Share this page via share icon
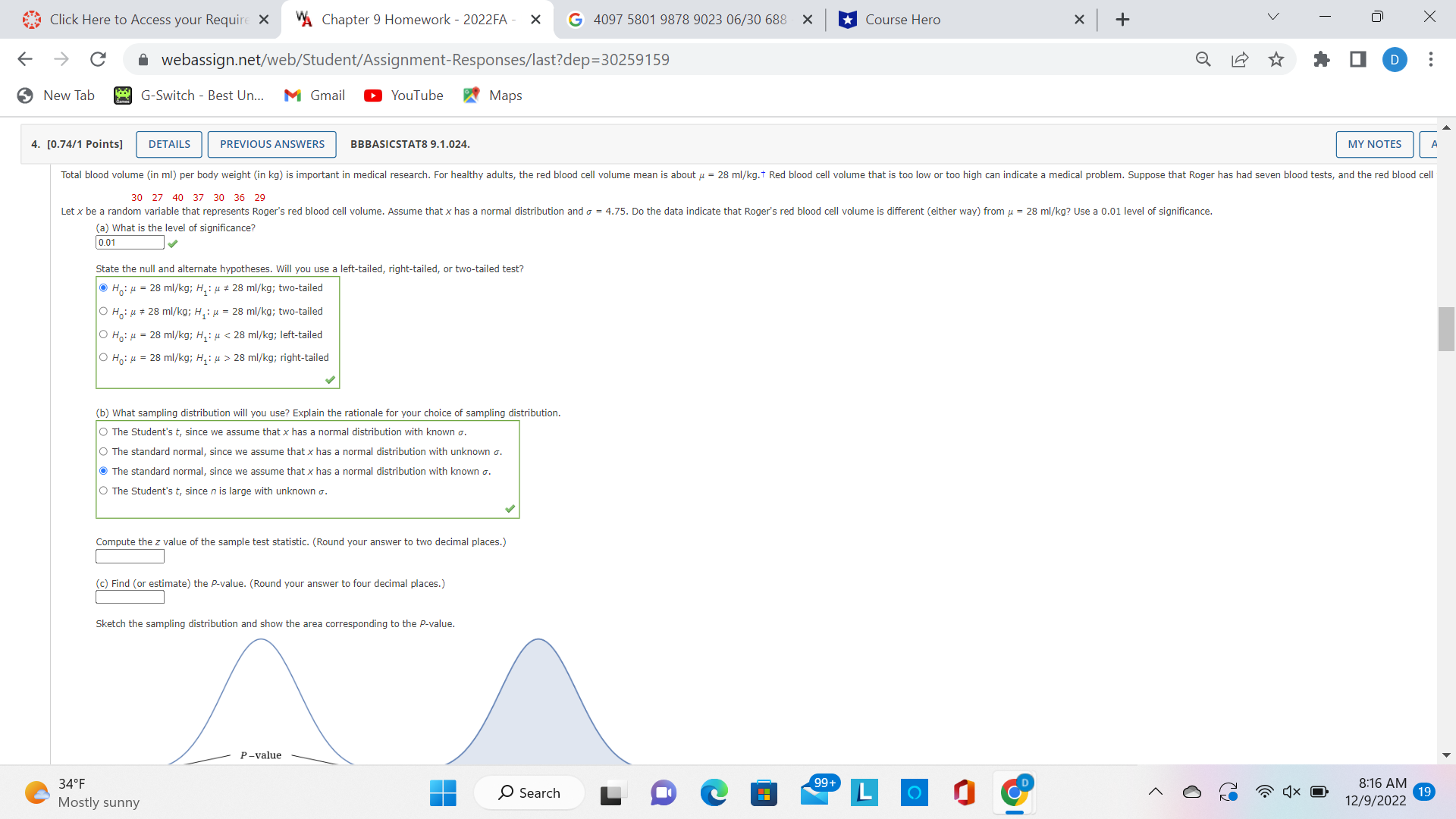1456x819 pixels. 1240,59
